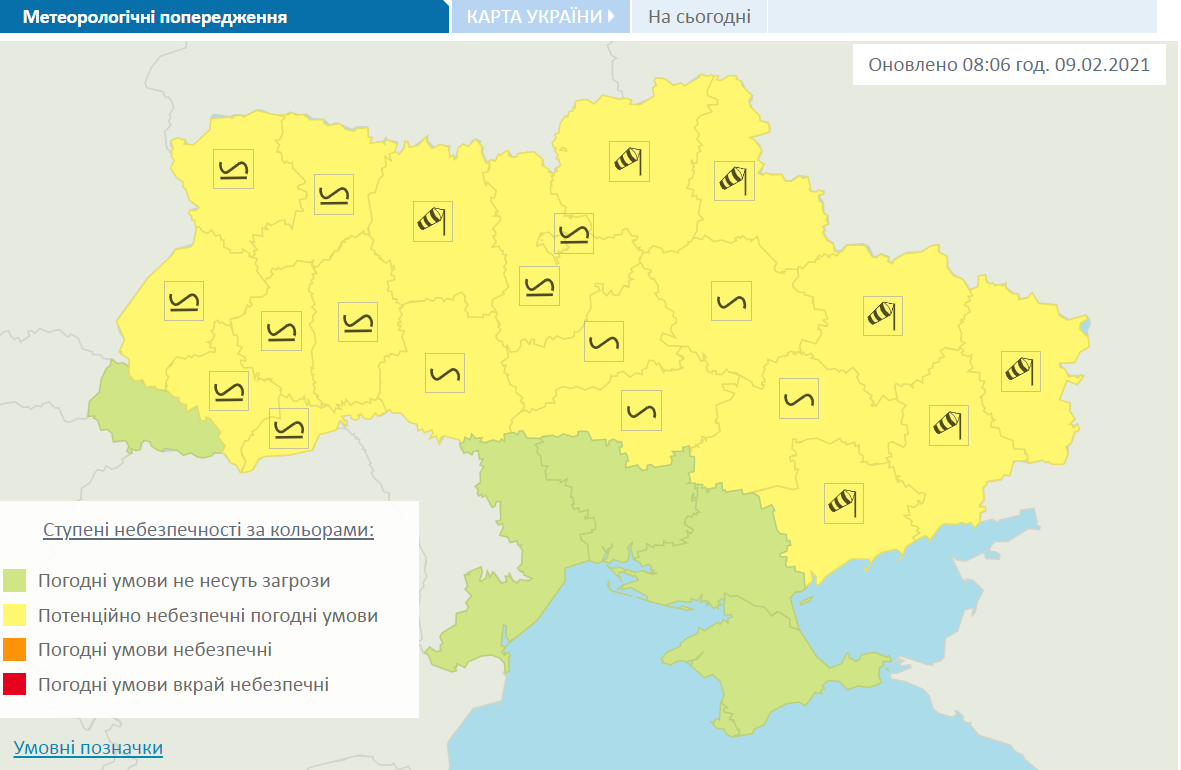Image resolution: width=1181 pixels, height=770 pixels.
Task: Select the plain S icon in Dnipropetrovsk region
Action: click(798, 399)
